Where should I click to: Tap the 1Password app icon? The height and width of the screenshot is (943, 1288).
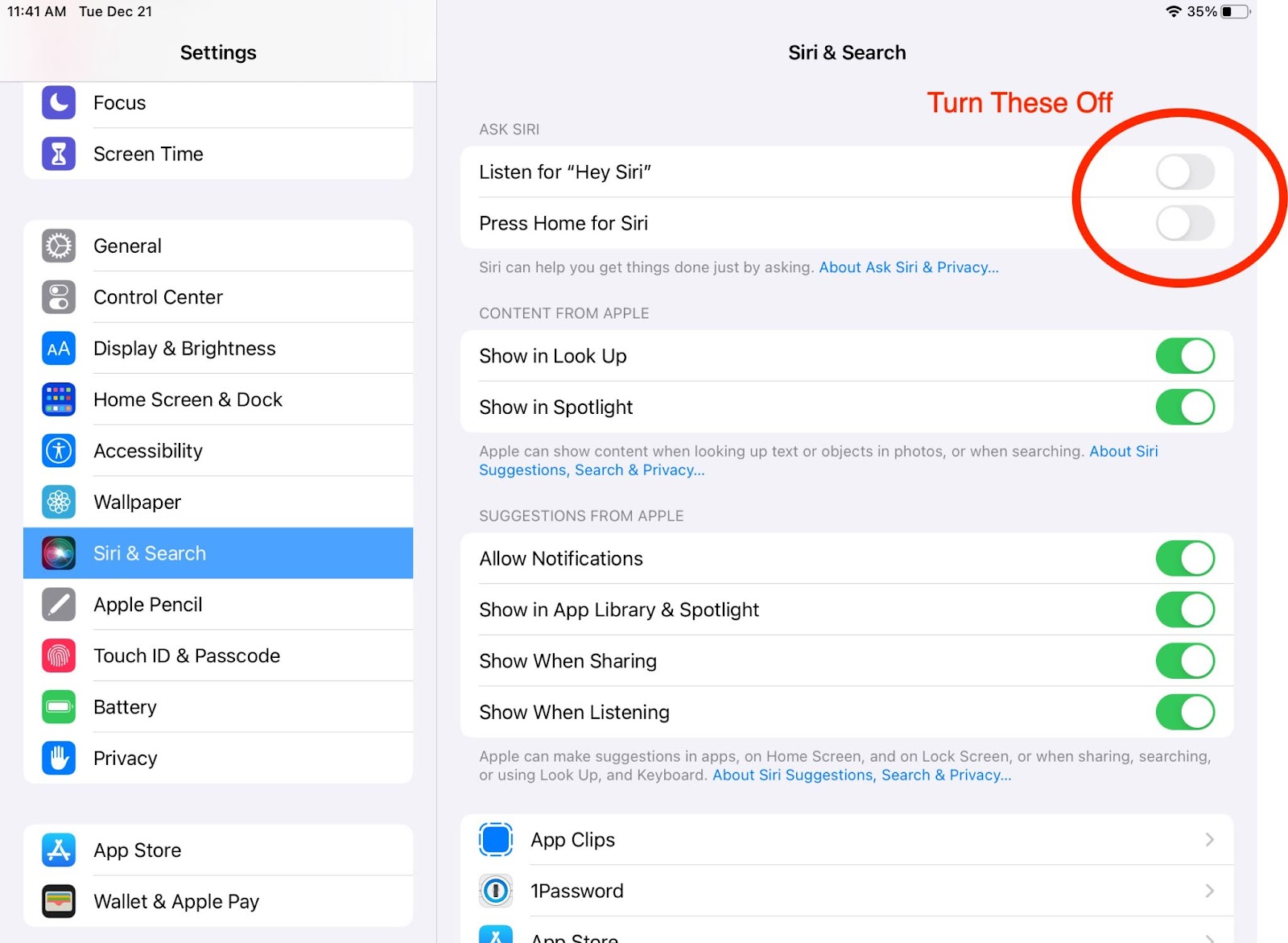point(496,891)
